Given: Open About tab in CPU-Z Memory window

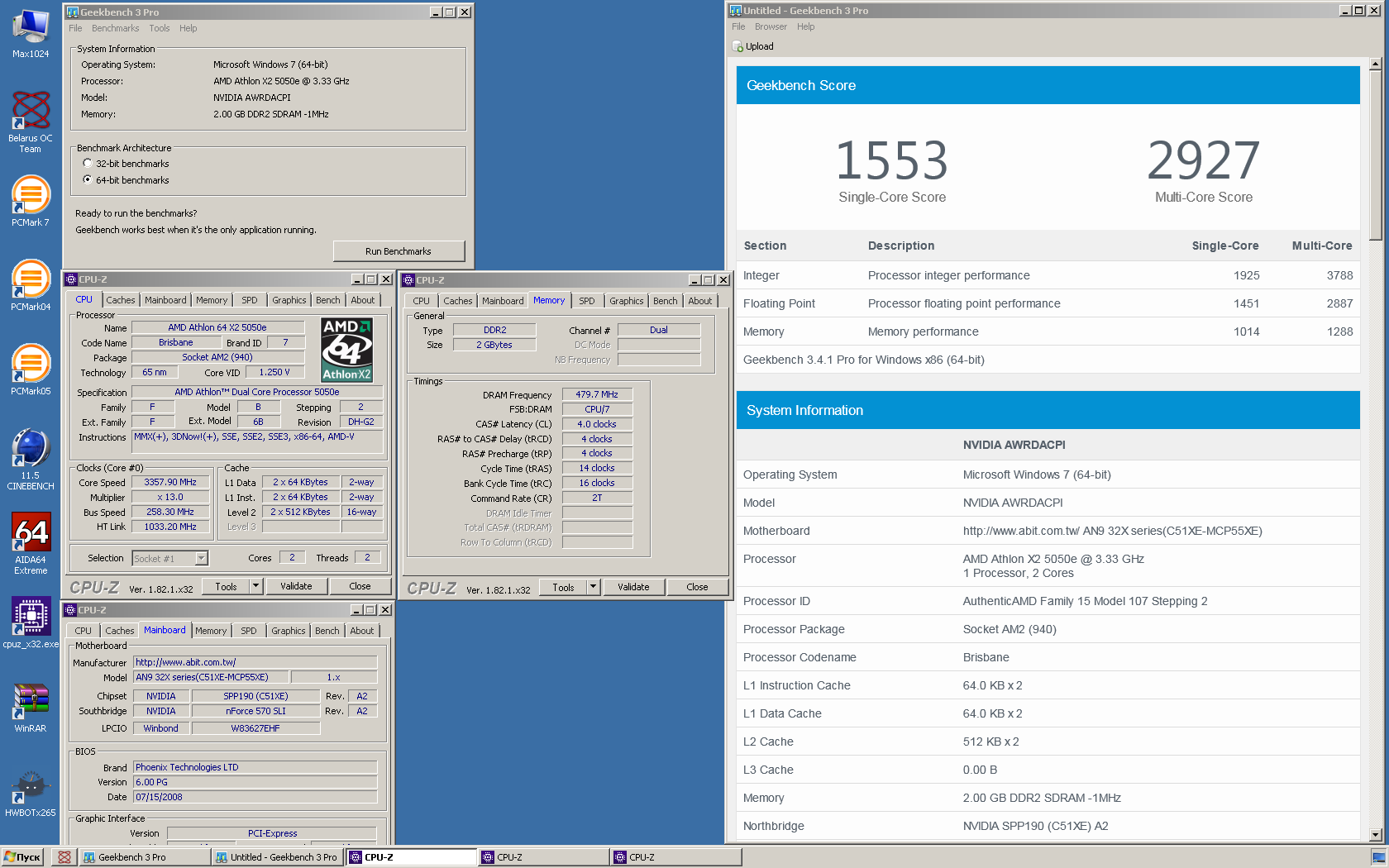Looking at the screenshot, I should pyautogui.click(x=700, y=301).
